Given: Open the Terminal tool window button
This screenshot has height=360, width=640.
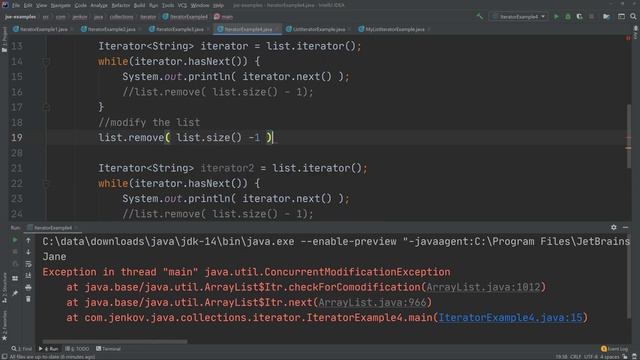Looking at the screenshot, I should [x=108, y=349].
